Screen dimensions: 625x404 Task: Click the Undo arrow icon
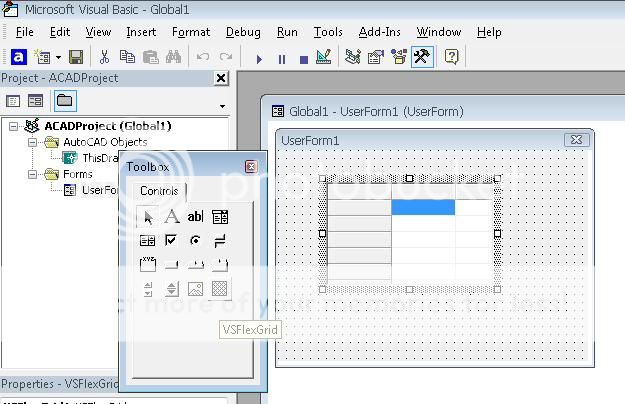pos(203,57)
